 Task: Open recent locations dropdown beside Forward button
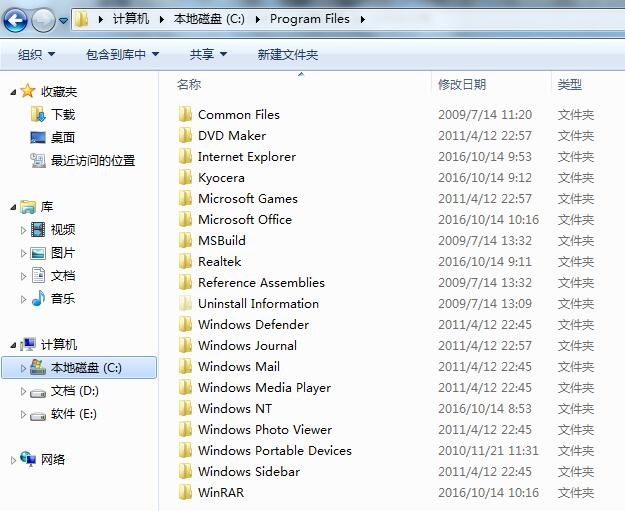63,20
